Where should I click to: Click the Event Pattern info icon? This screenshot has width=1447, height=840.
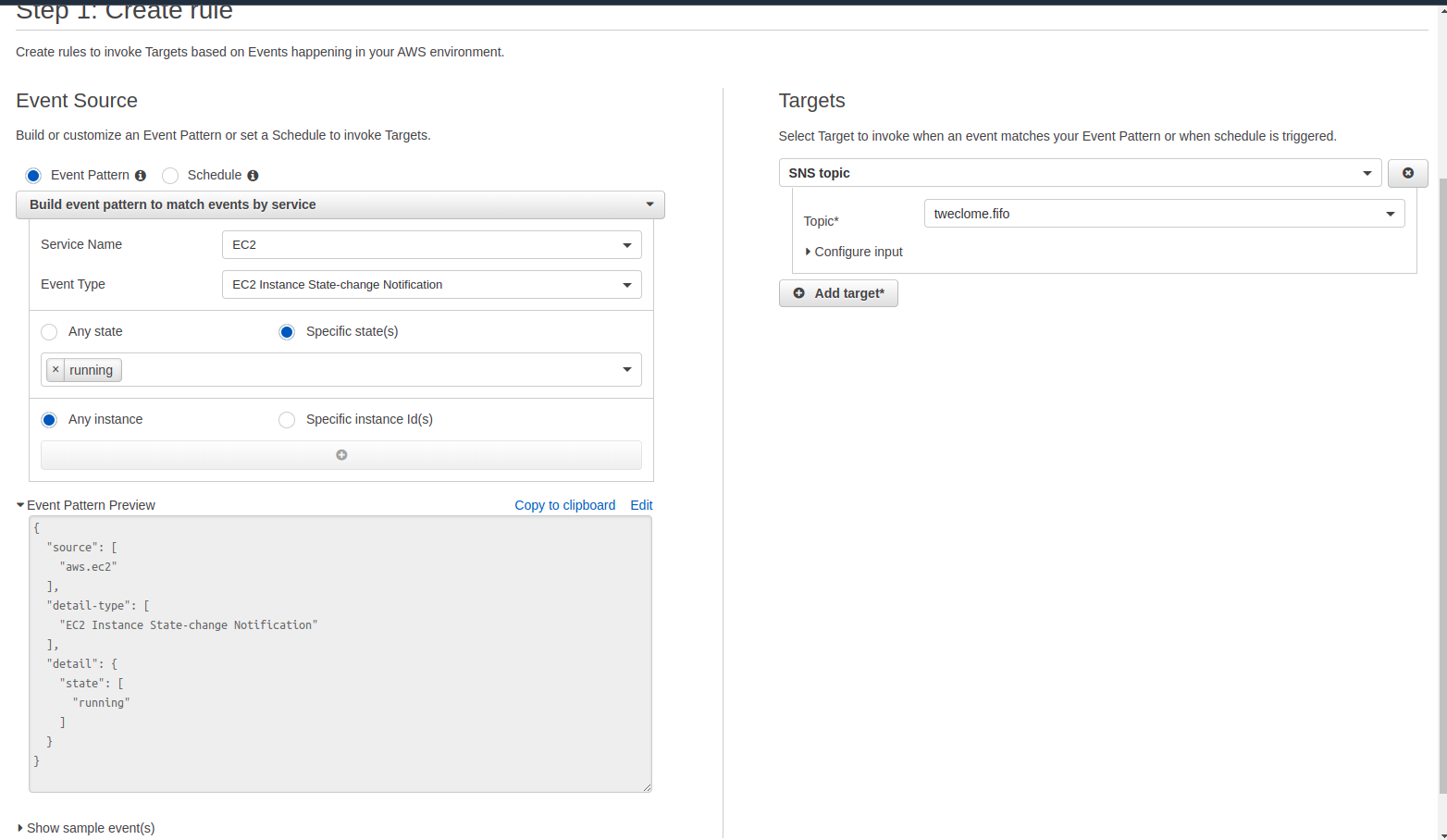click(x=140, y=175)
